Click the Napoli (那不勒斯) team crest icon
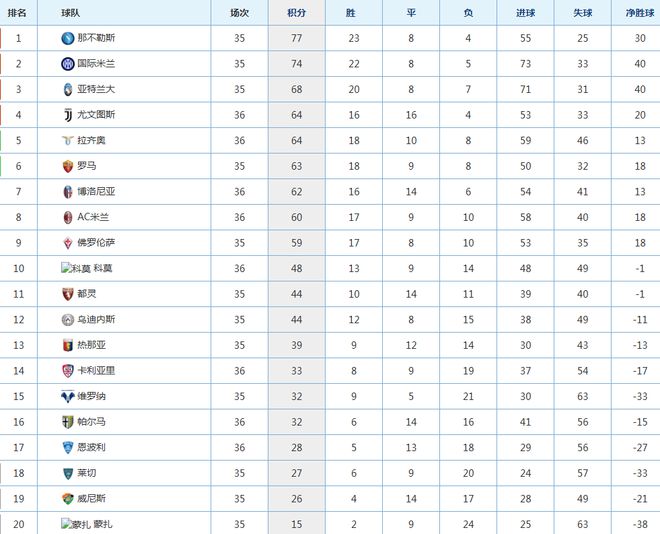 67,38
